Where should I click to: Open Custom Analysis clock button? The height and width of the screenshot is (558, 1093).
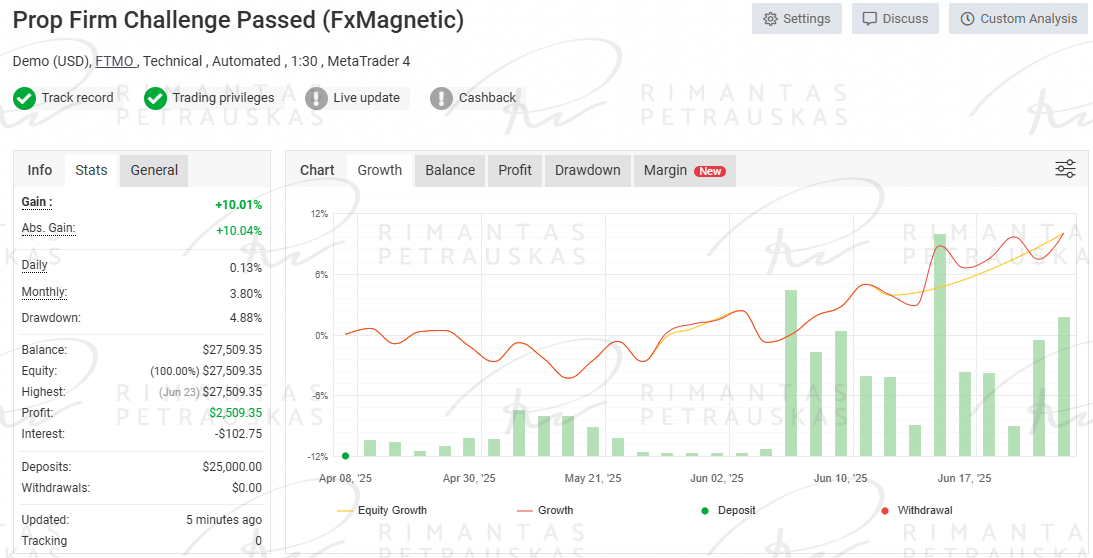(1018, 19)
